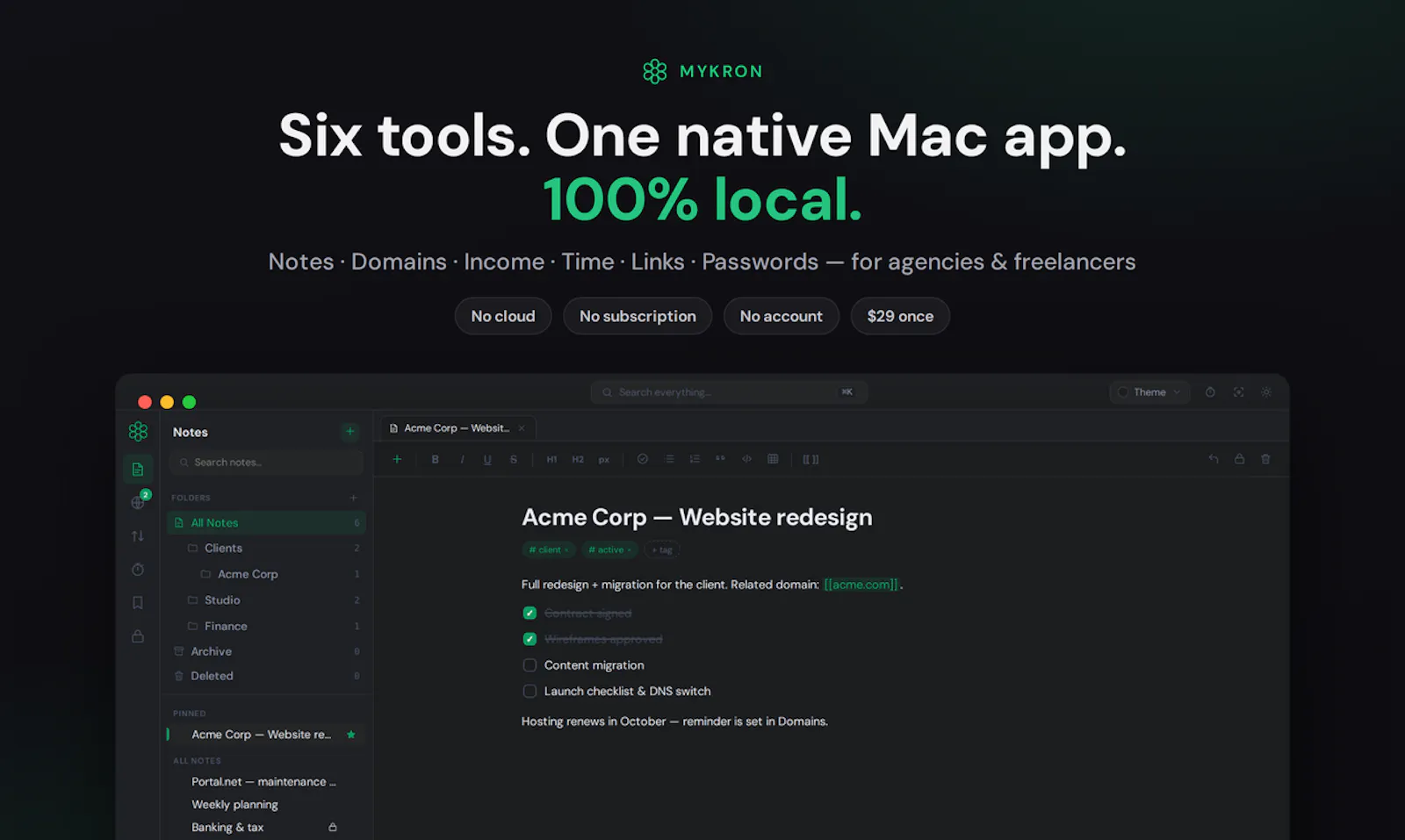Check Launch checklist & DNS switch box
Viewport: 1405px width, 840px height.
pos(530,691)
